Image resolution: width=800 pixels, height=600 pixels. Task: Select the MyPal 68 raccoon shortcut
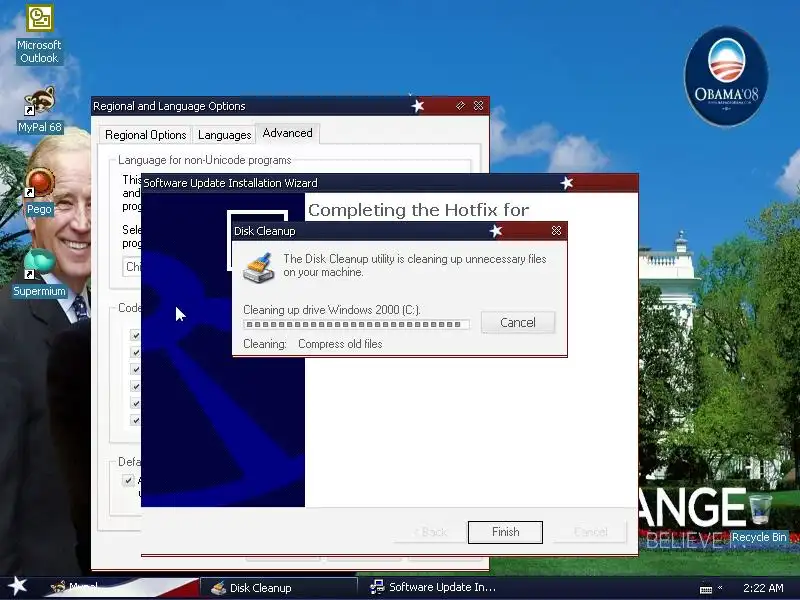tap(39, 110)
